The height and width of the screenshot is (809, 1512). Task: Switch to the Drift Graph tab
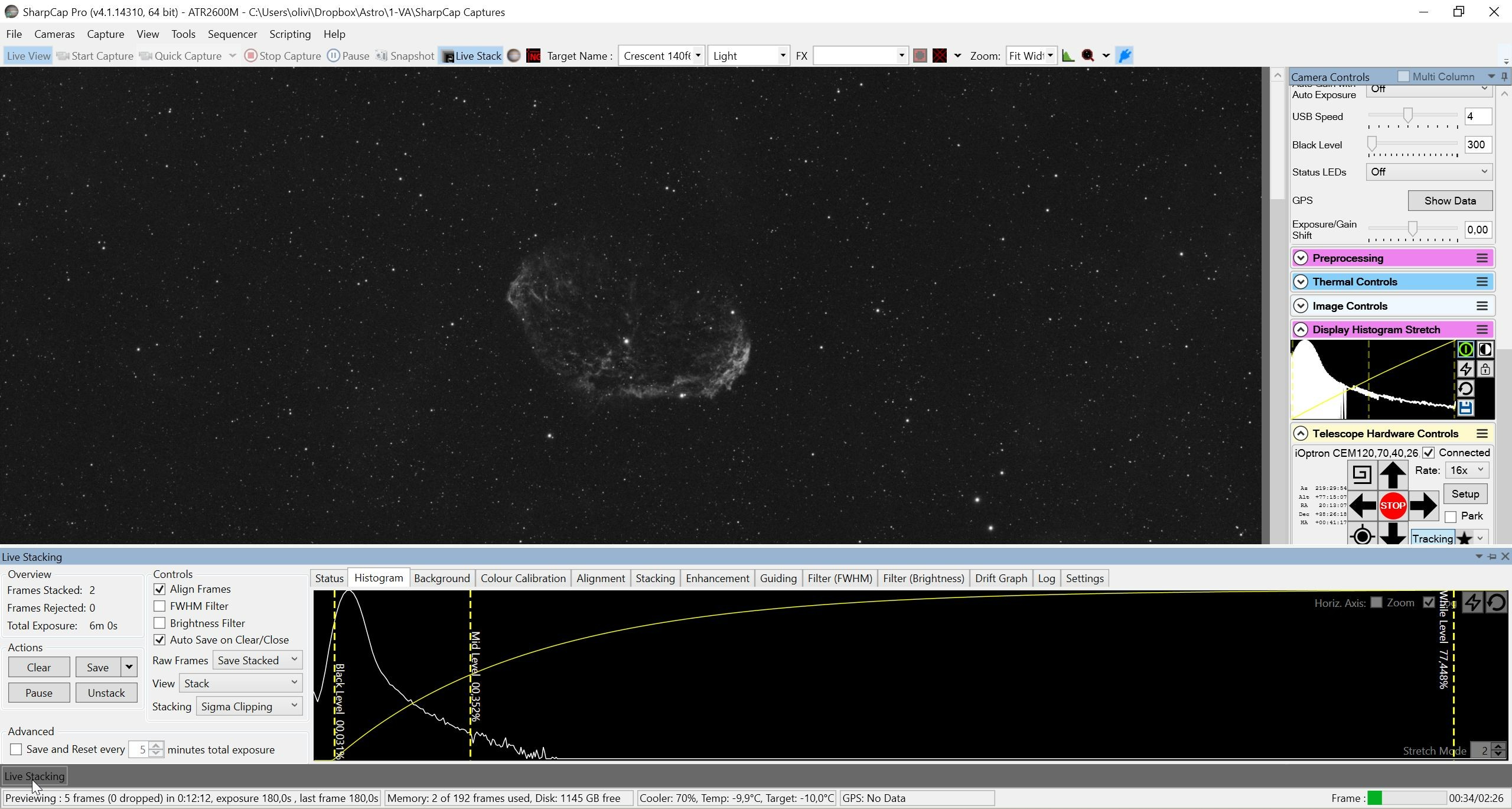tap(1001, 578)
